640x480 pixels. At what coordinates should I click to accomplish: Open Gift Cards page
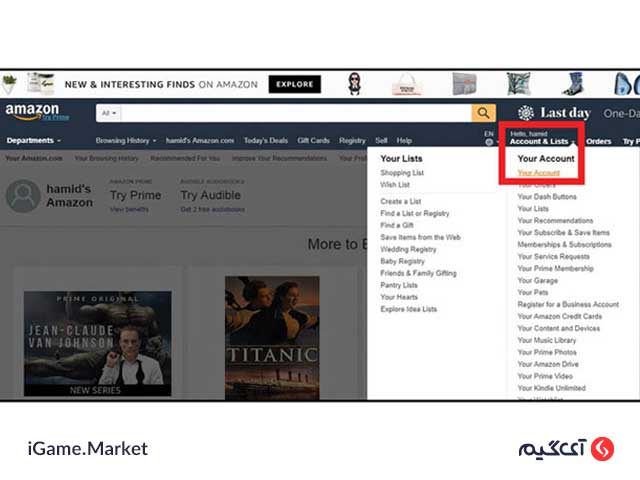313,140
